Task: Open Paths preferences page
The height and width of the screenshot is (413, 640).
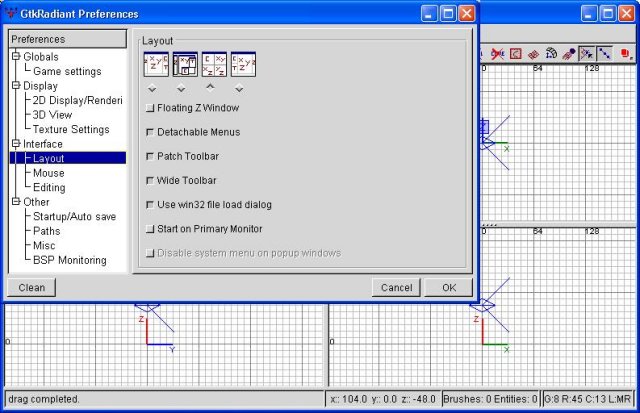Action: click(47, 231)
